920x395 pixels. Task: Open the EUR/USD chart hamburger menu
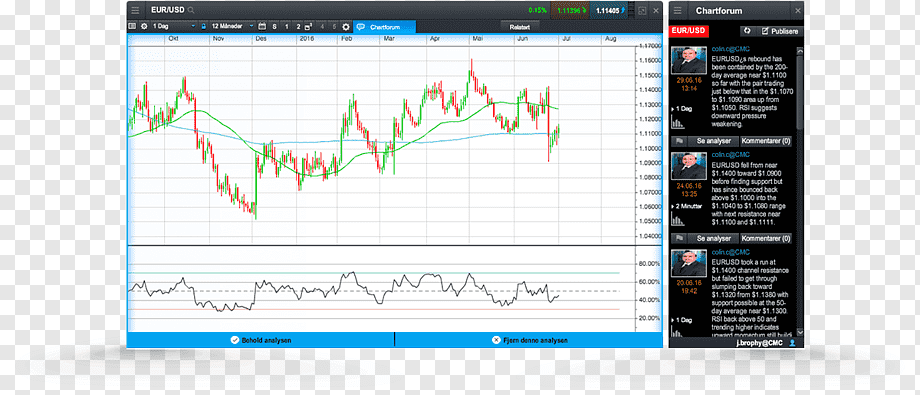tap(136, 11)
